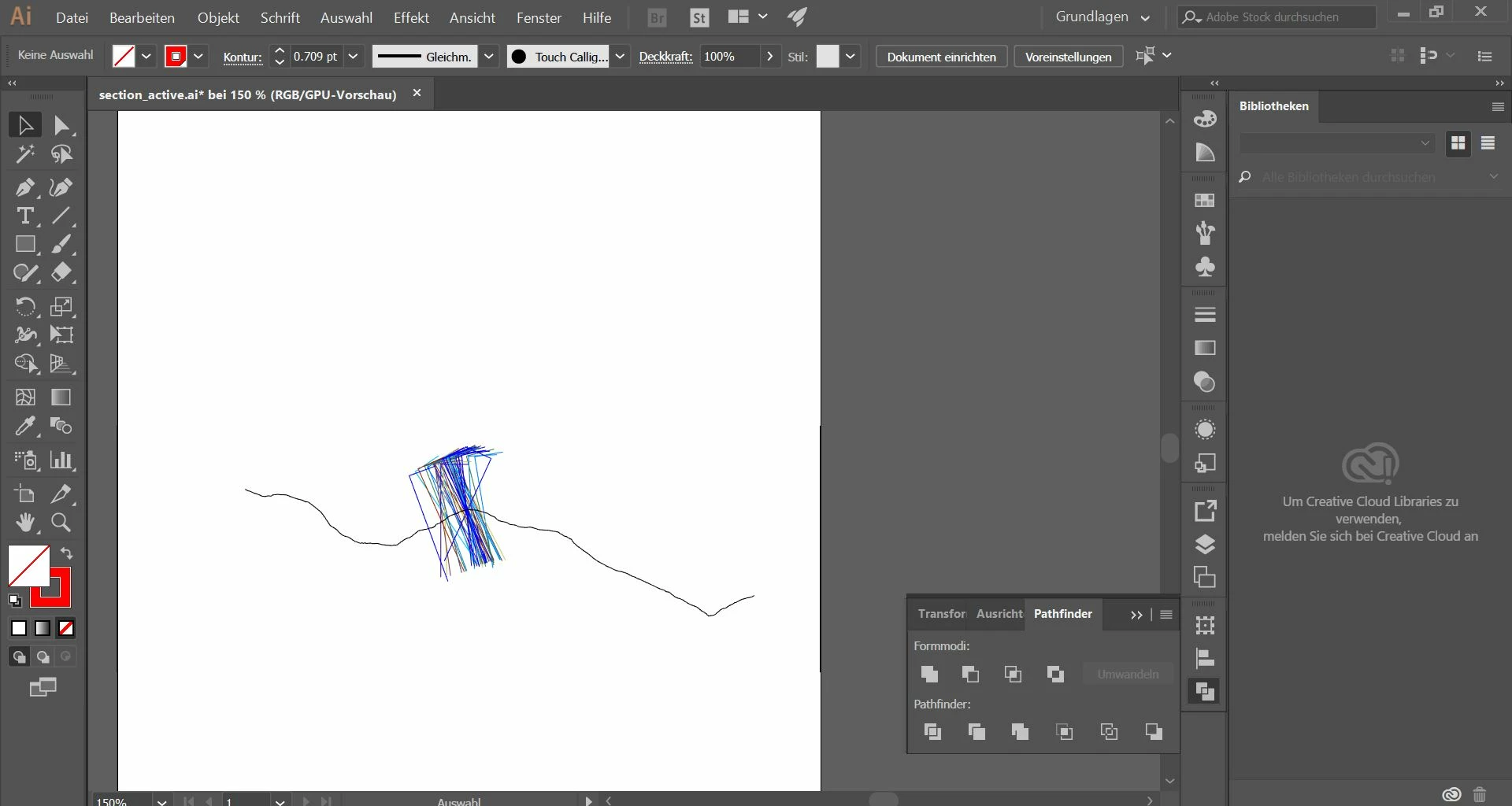Open the Color Guide panel icon
Screen dimensions: 1512x806
click(x=1205, y=152)
